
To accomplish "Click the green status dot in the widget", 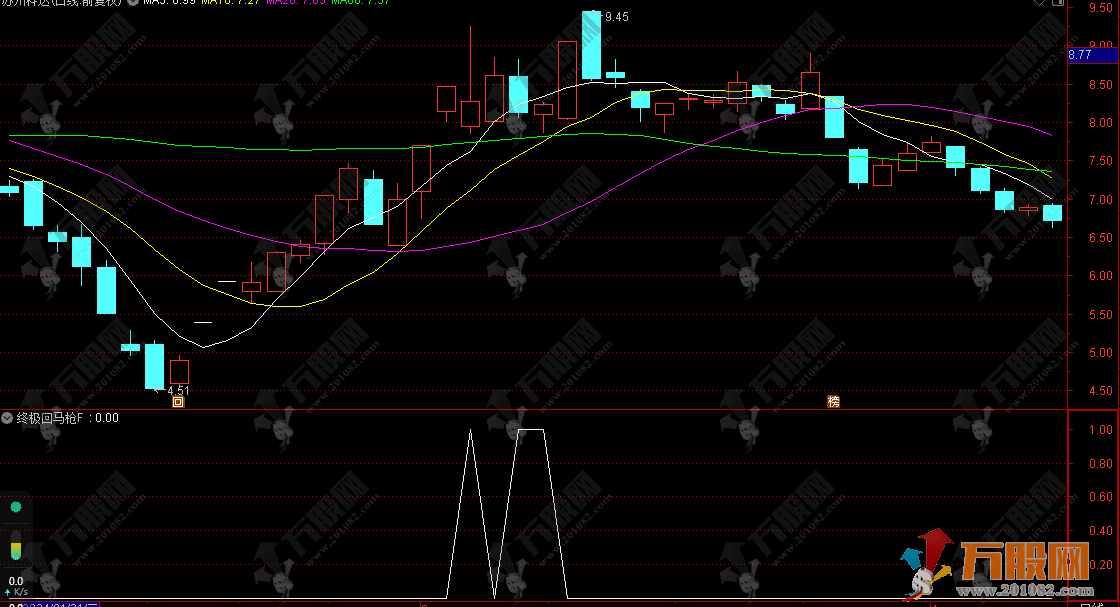I will pyautogui.click(x=16, y=507).
